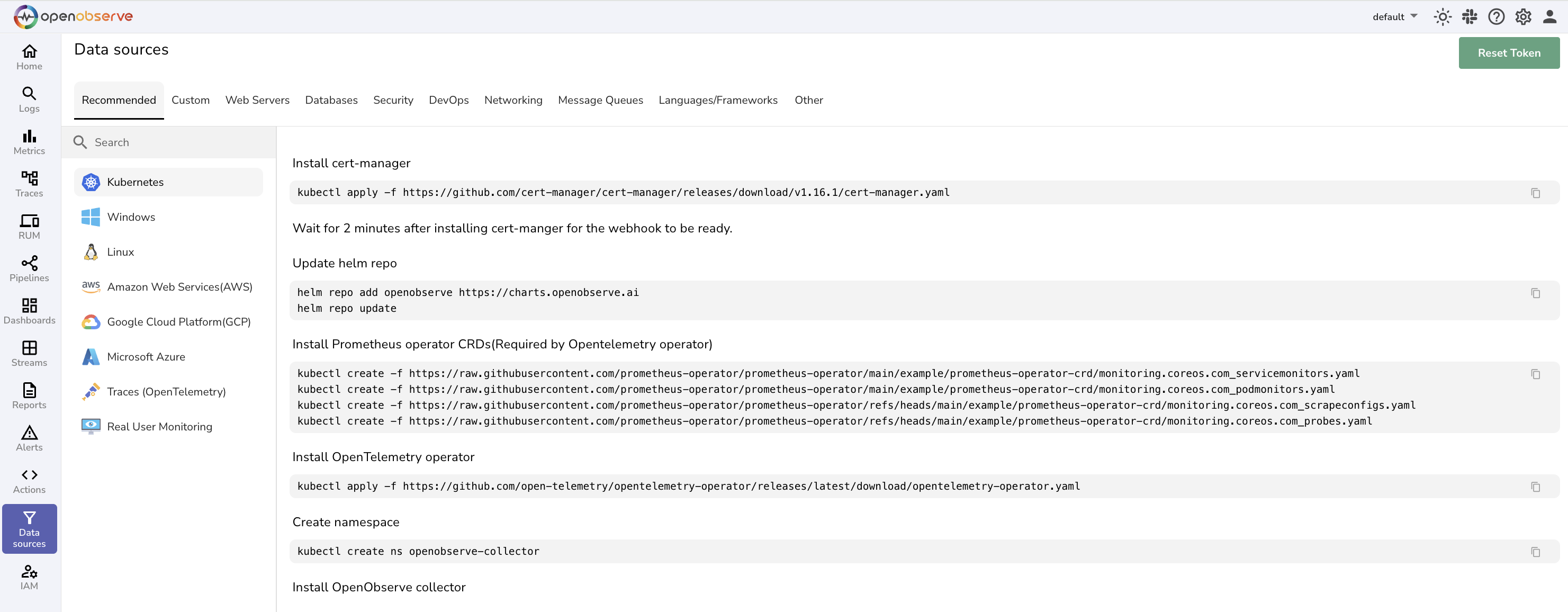The height and width of the screenshot is (612, 1568).
Task: Copy the helm repo add commands
Action: [1535, 293]
